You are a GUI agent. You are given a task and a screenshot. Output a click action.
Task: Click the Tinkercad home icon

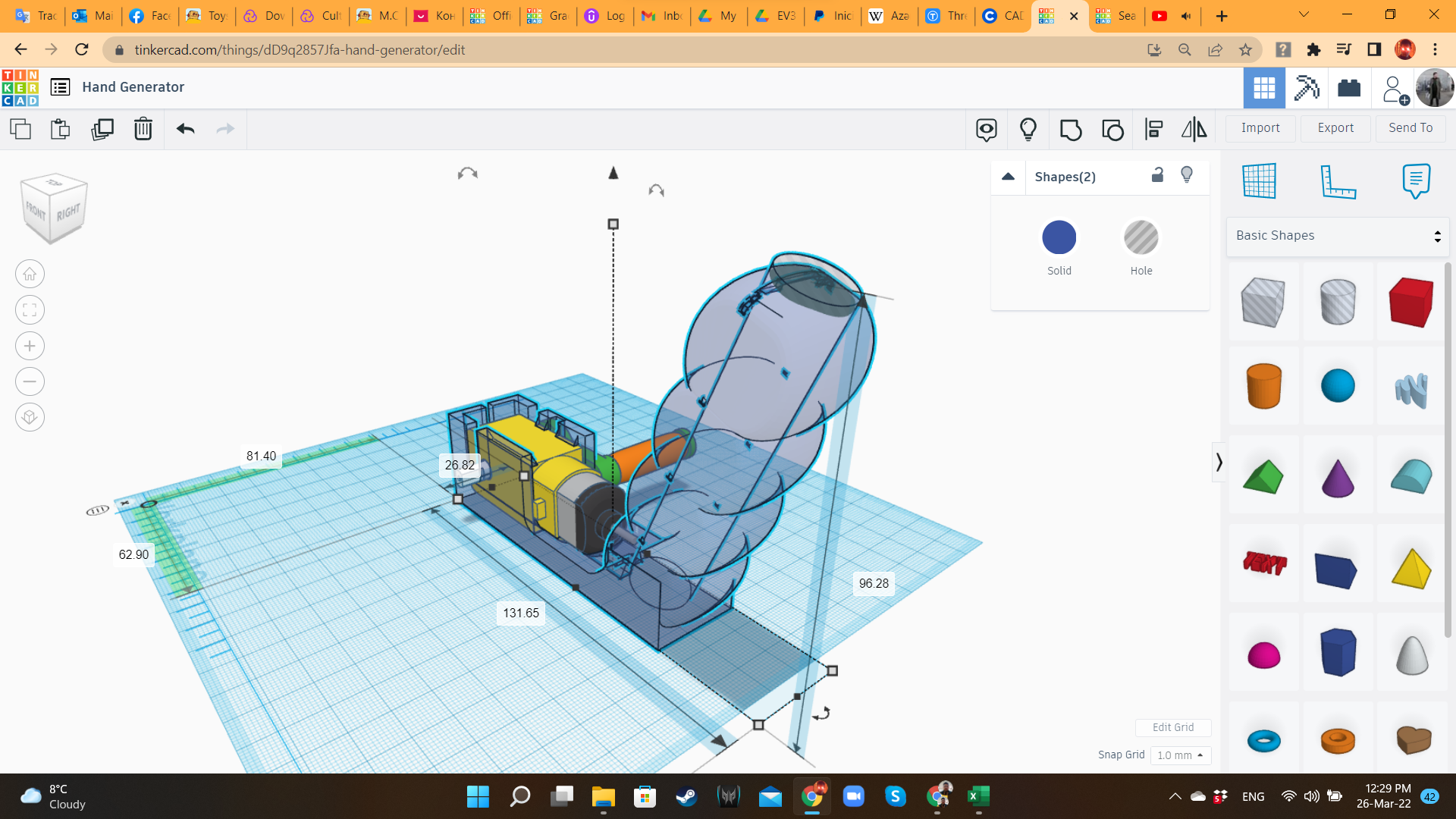pyautogui.click(x=21, y=87)
